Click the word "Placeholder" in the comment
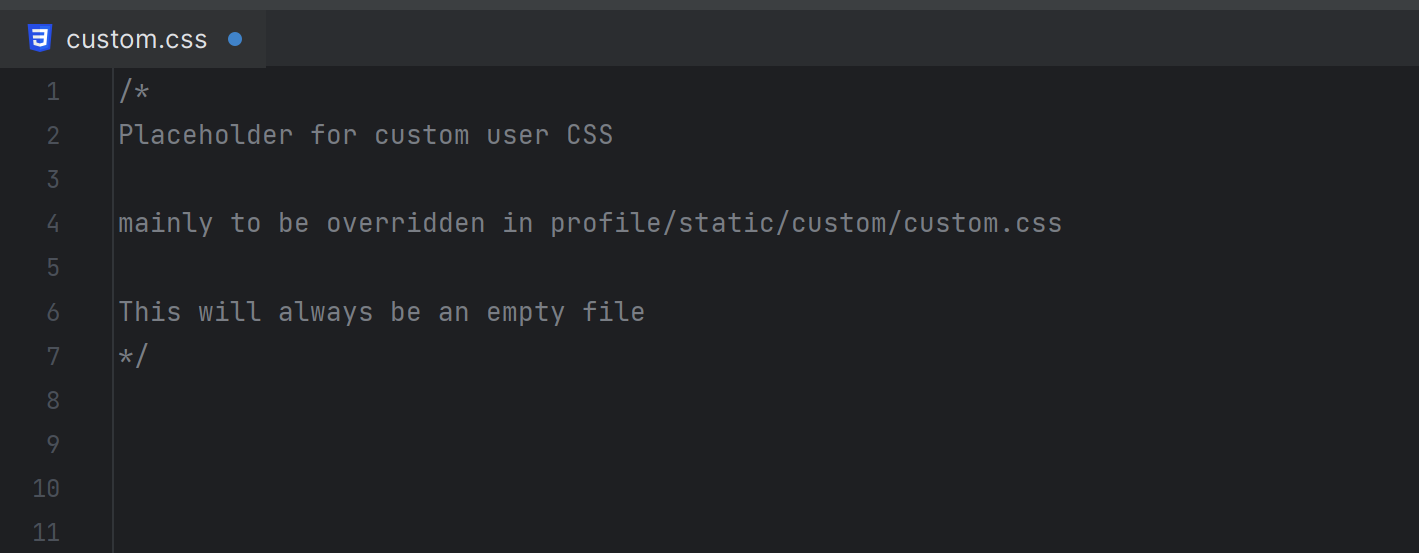The width and height of the screenshot is (1420, 554). [206, 135]
